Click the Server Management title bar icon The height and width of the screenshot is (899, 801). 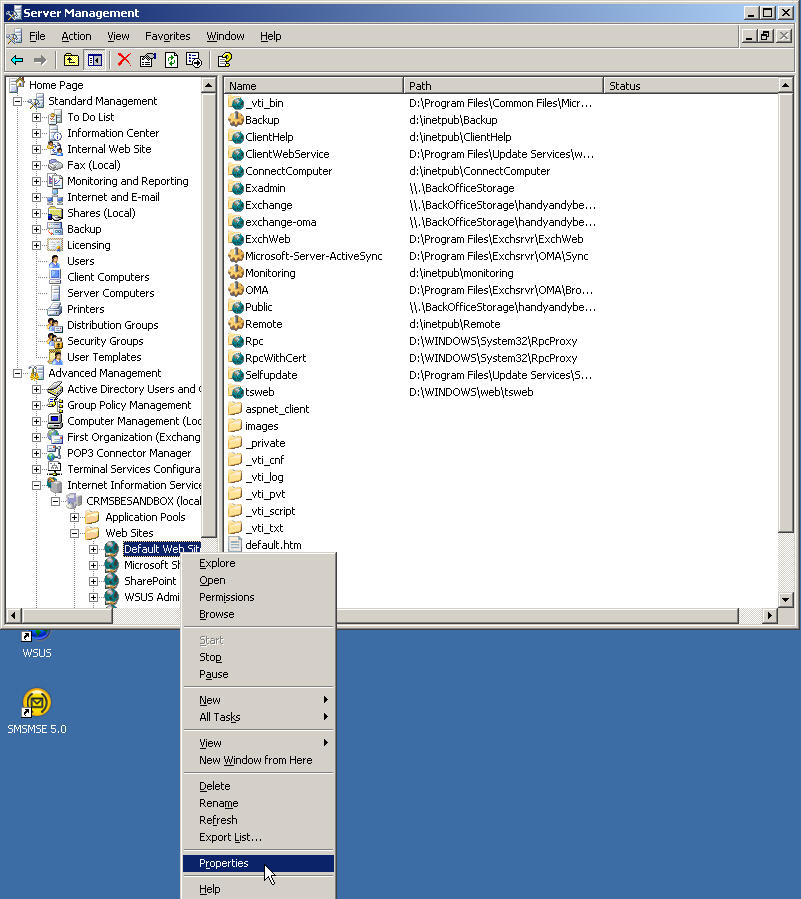pyautogui.click(x=13, y=13)
